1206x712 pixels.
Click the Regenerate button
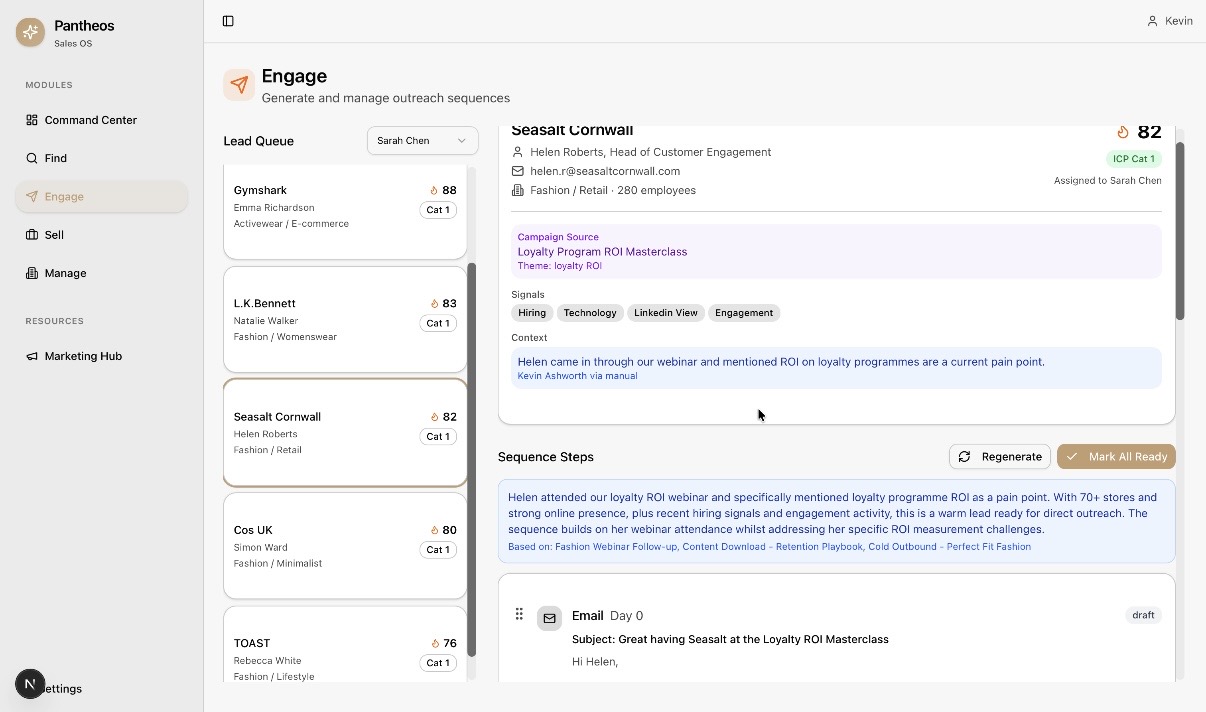pos(999,457)
